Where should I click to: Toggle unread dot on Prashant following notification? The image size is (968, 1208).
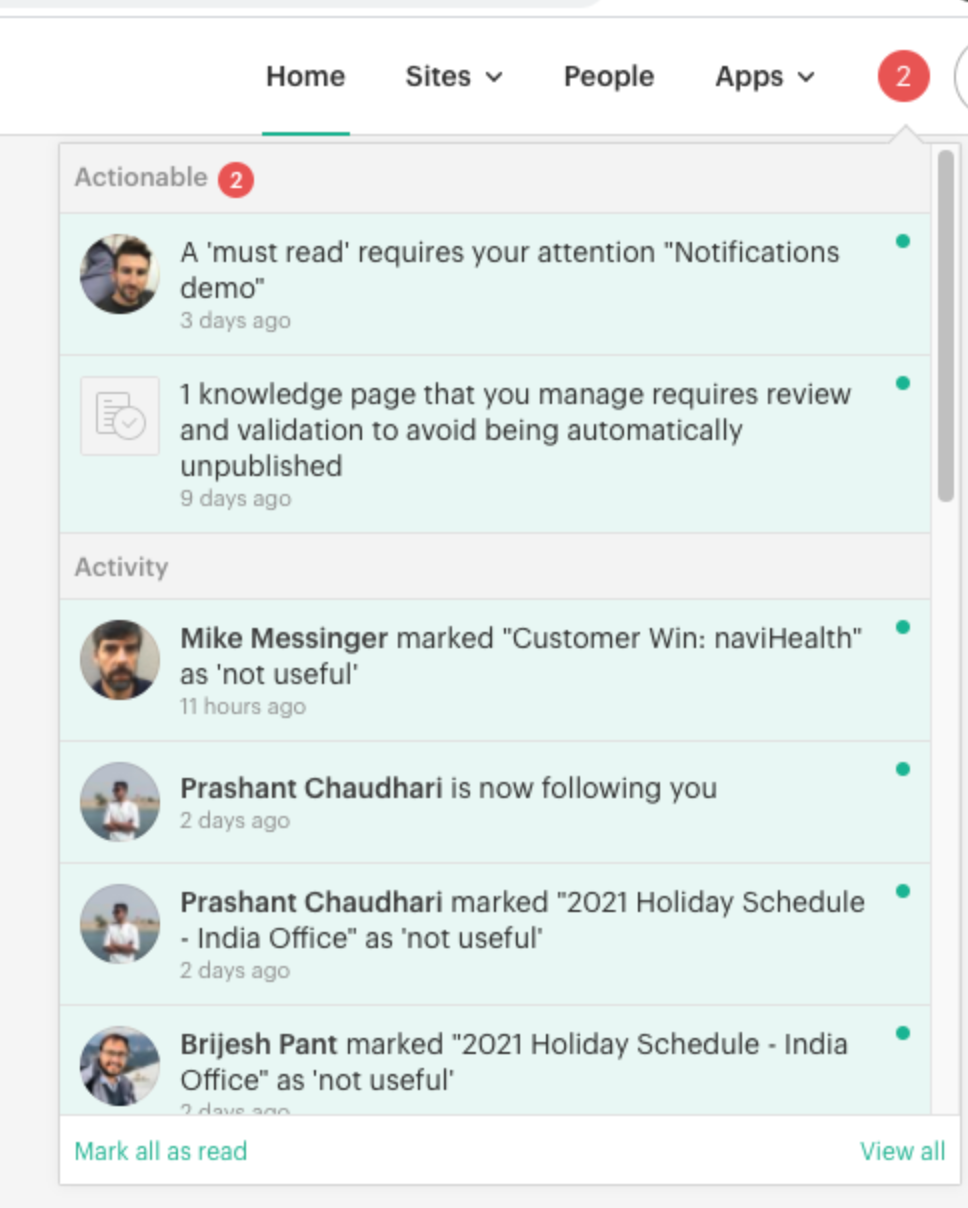[x=903, y=769]
